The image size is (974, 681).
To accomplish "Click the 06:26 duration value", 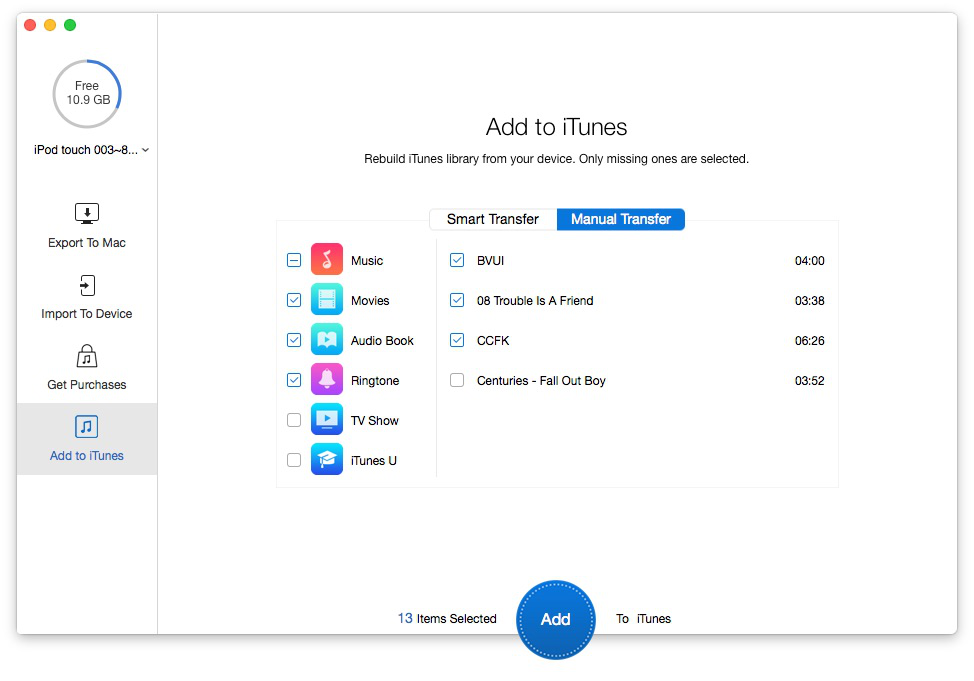I will 809,340.
